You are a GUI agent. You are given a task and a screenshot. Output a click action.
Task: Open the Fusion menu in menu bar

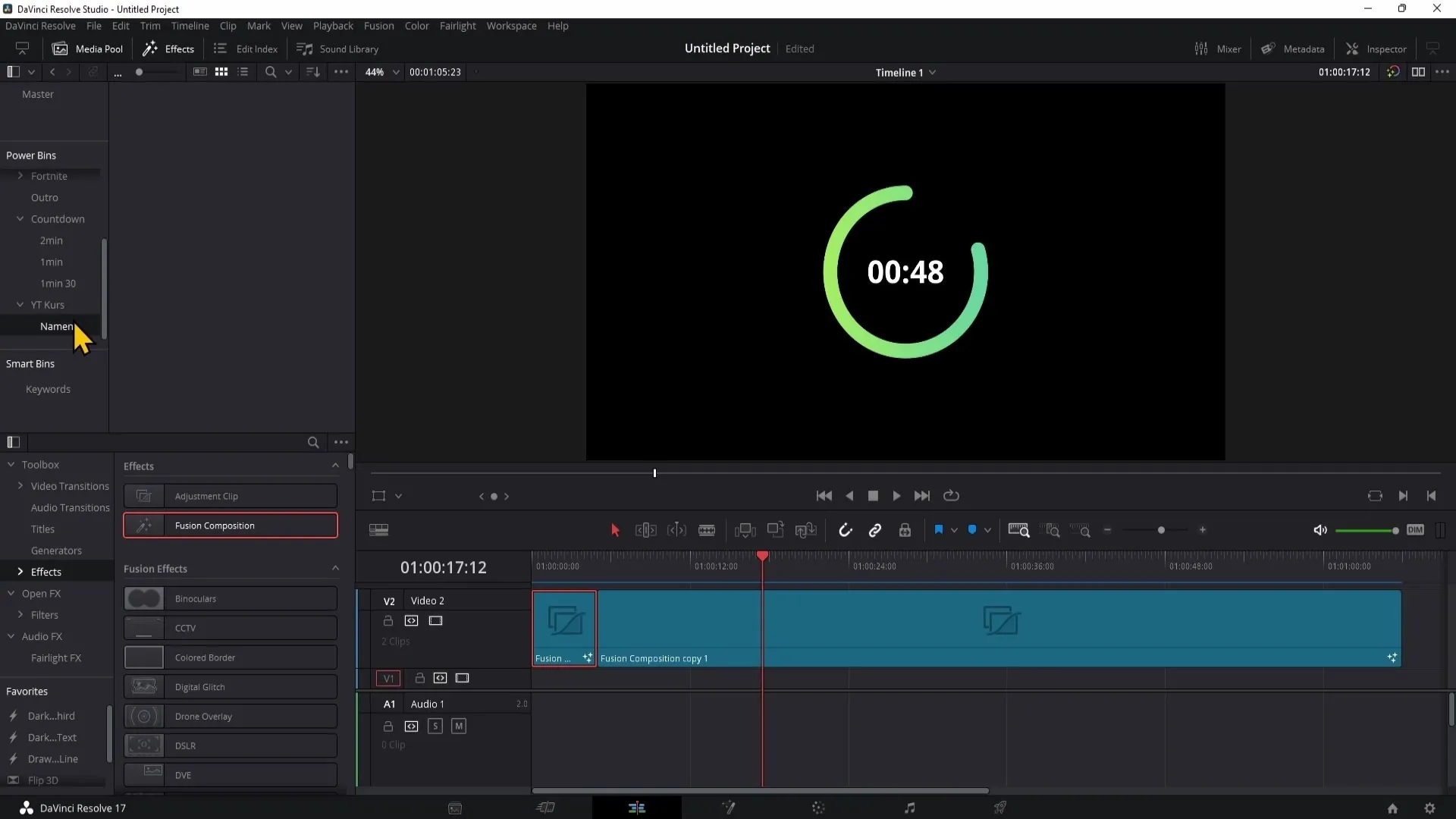tap(379, 26)
